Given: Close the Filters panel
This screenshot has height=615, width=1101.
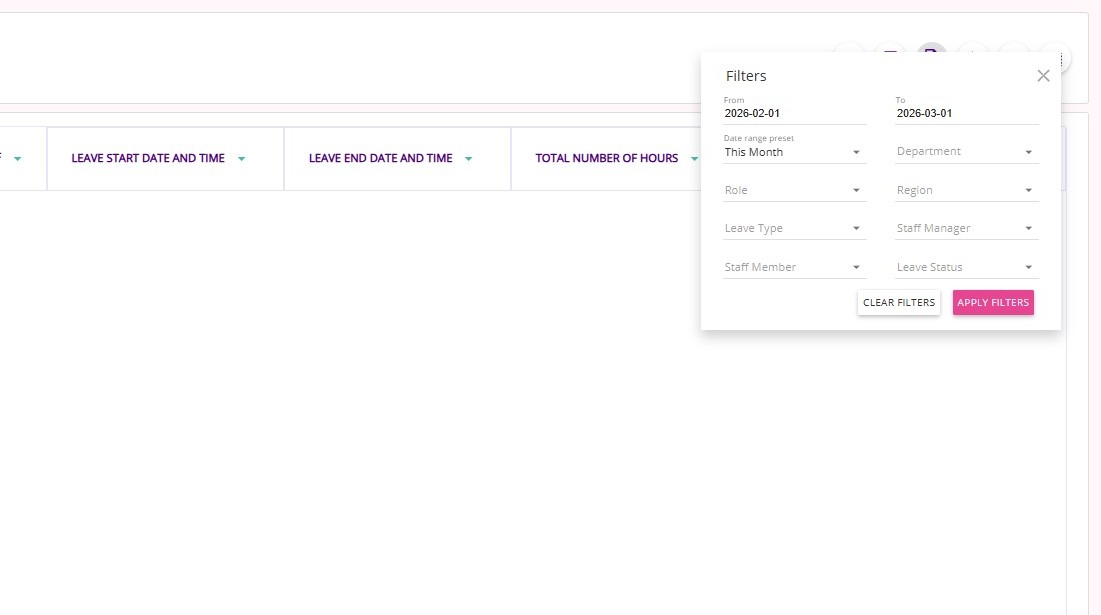Looking at the screenshot, I should 1043,76.
